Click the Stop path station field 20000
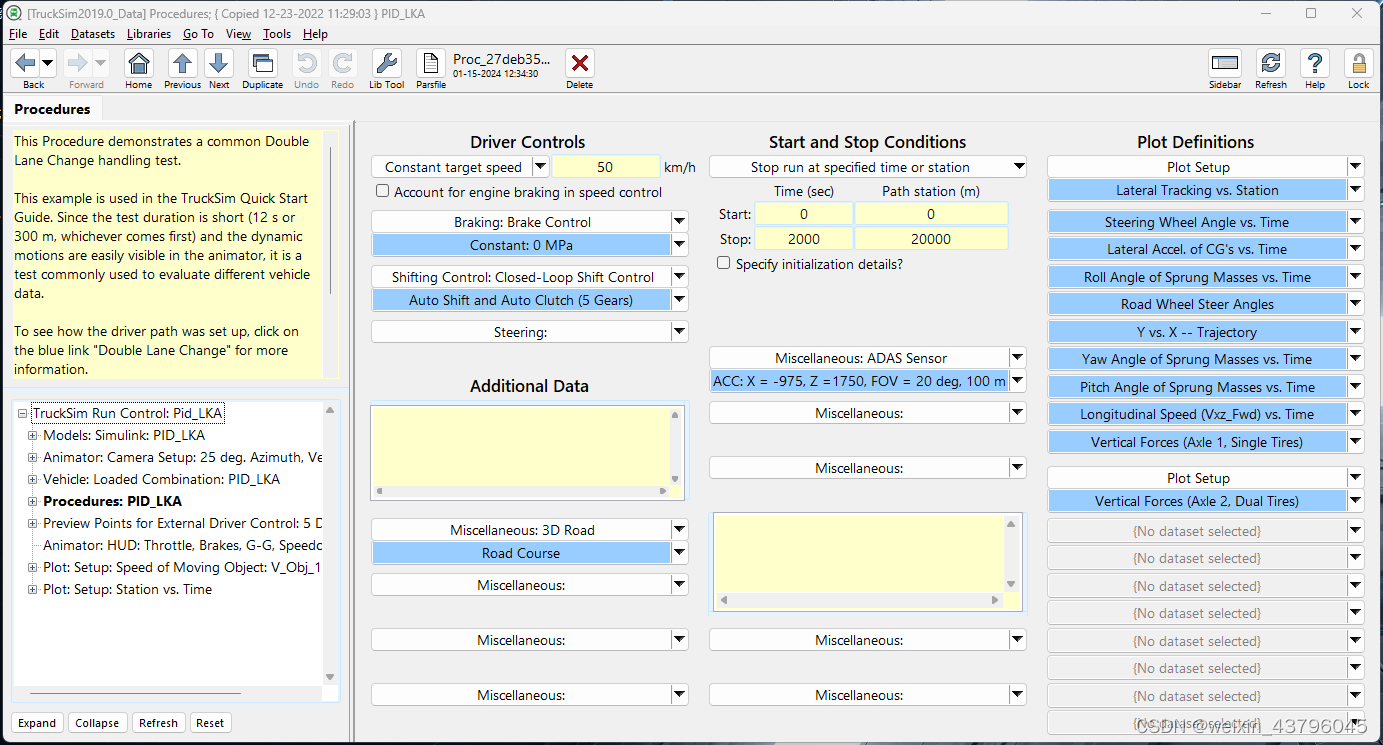This screenshot has width=1383, height=745. (931, 239)
